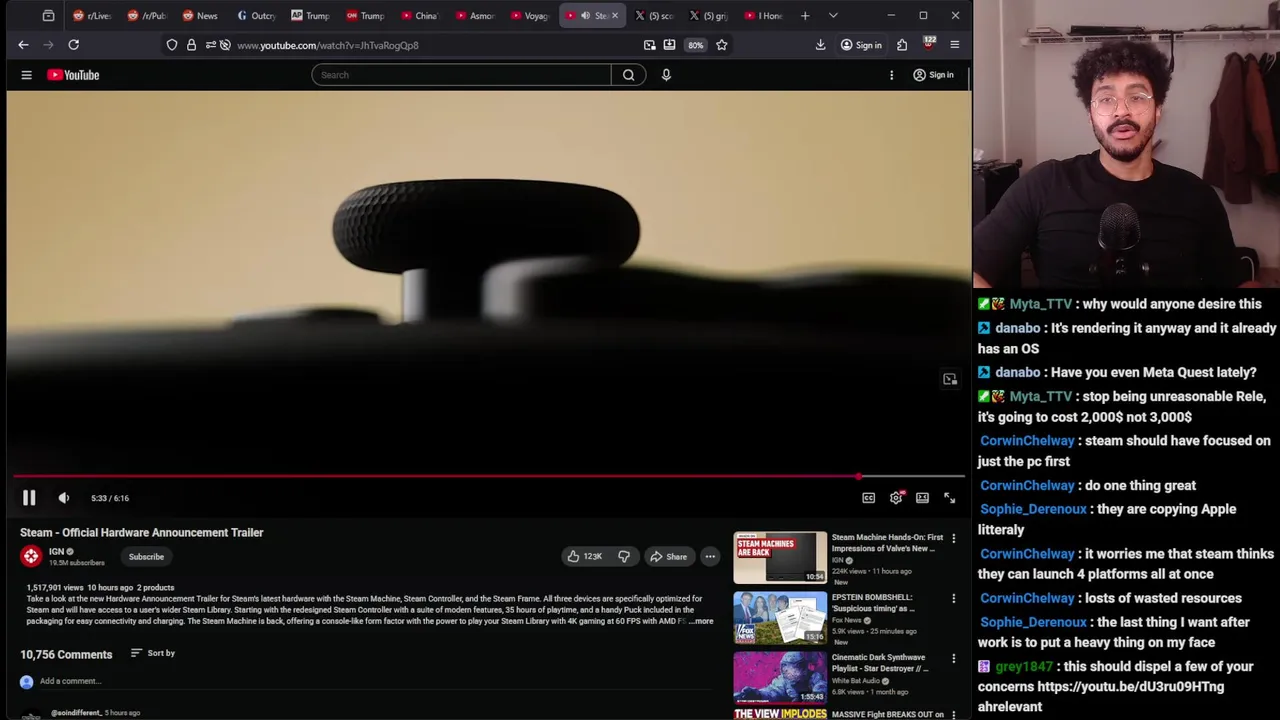Switch to the AP Trump tab
1280x720 pixels.
click(x=310, y=16)
